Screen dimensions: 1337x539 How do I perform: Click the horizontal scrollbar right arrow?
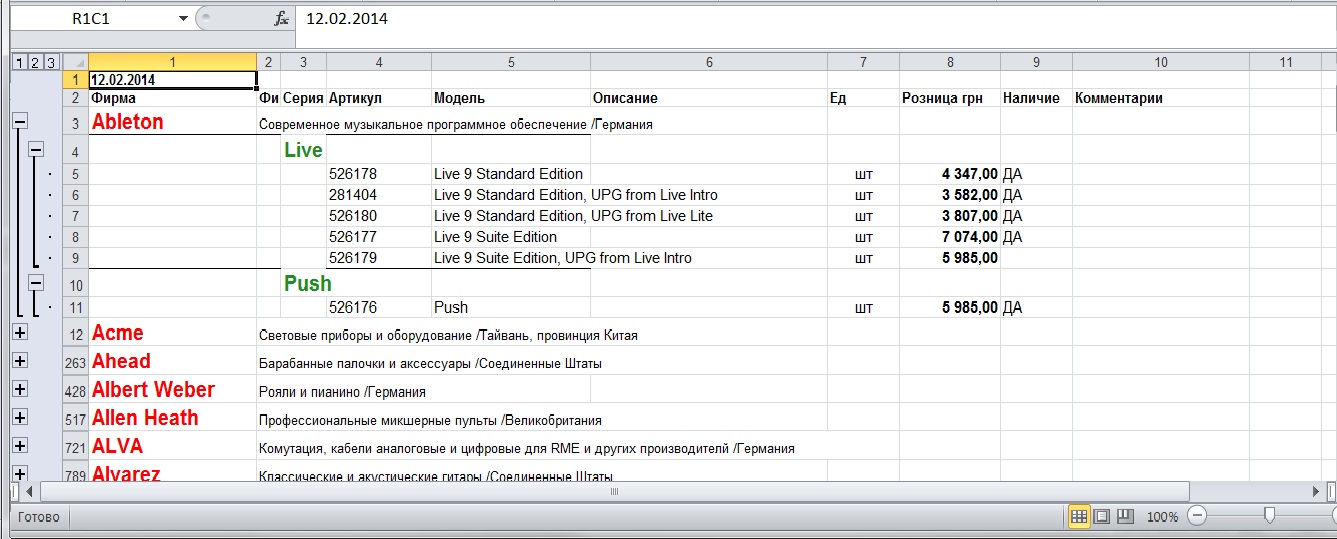[1315, 491]
